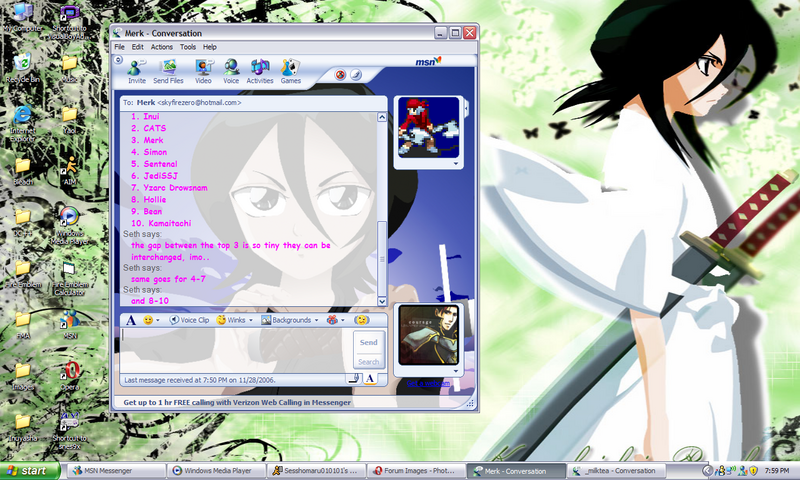The width and height of the screenshot is (800, 480).
Task: Open the Edit menu
Action: point(138,47)
